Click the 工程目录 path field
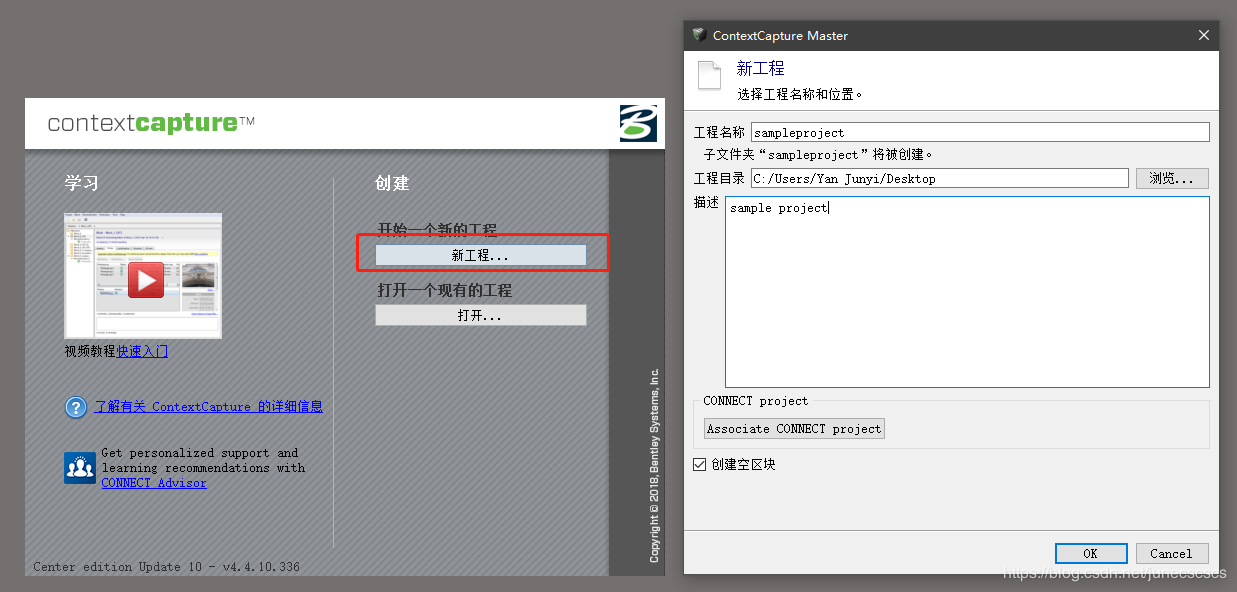Image resolution: width=1237 pixels, height=592 pixels. coord(938,178)
